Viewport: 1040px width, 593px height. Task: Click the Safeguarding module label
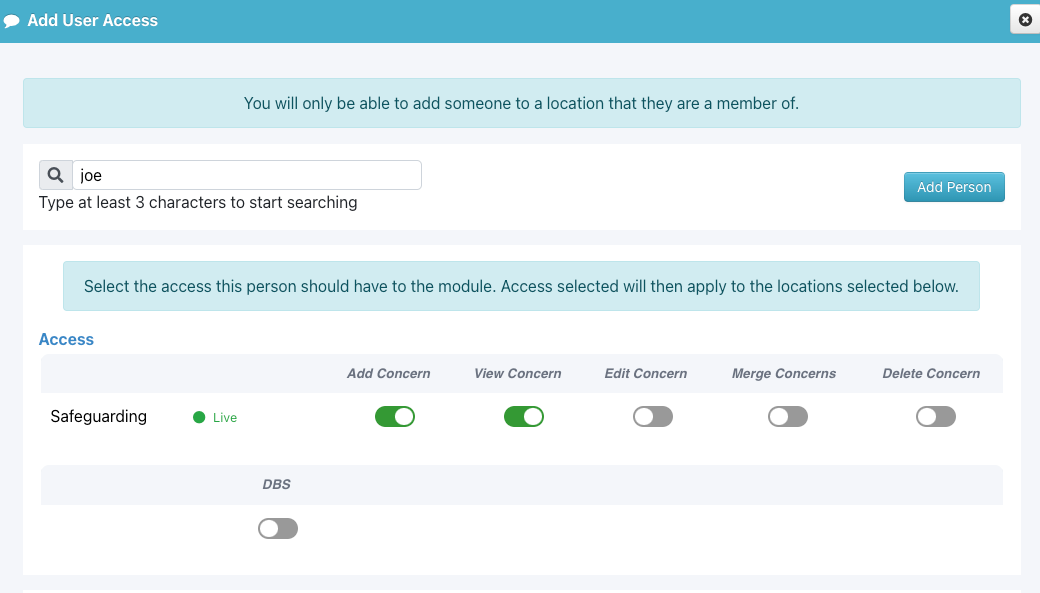tap(99, 417)
